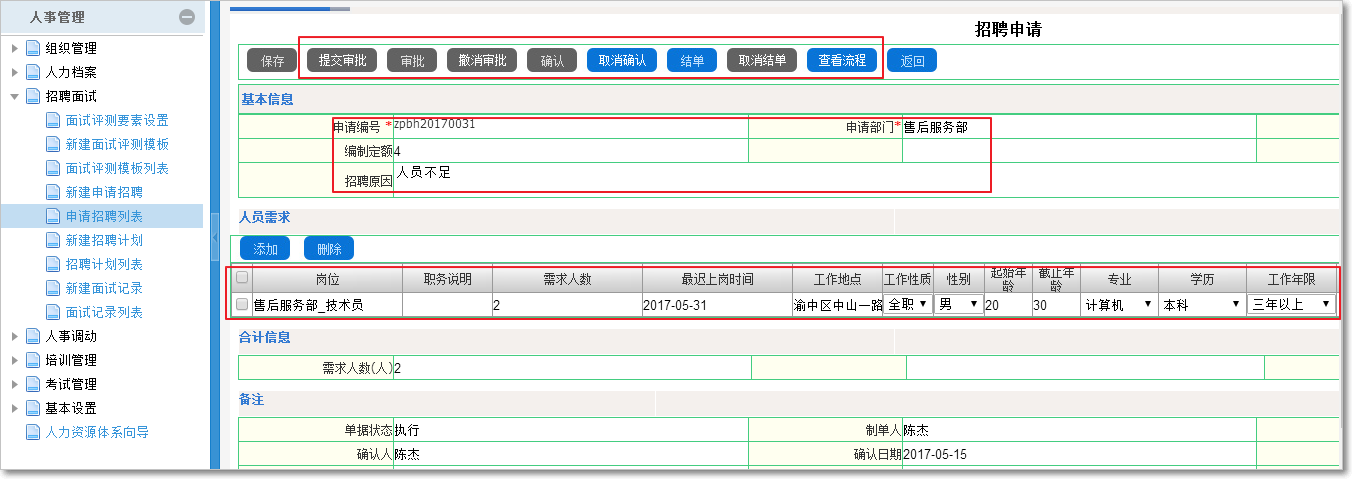This screenshot has height=479, width=1352.
Task: Open the 性别 dropdown showing 男
Action: coord(959,304)
